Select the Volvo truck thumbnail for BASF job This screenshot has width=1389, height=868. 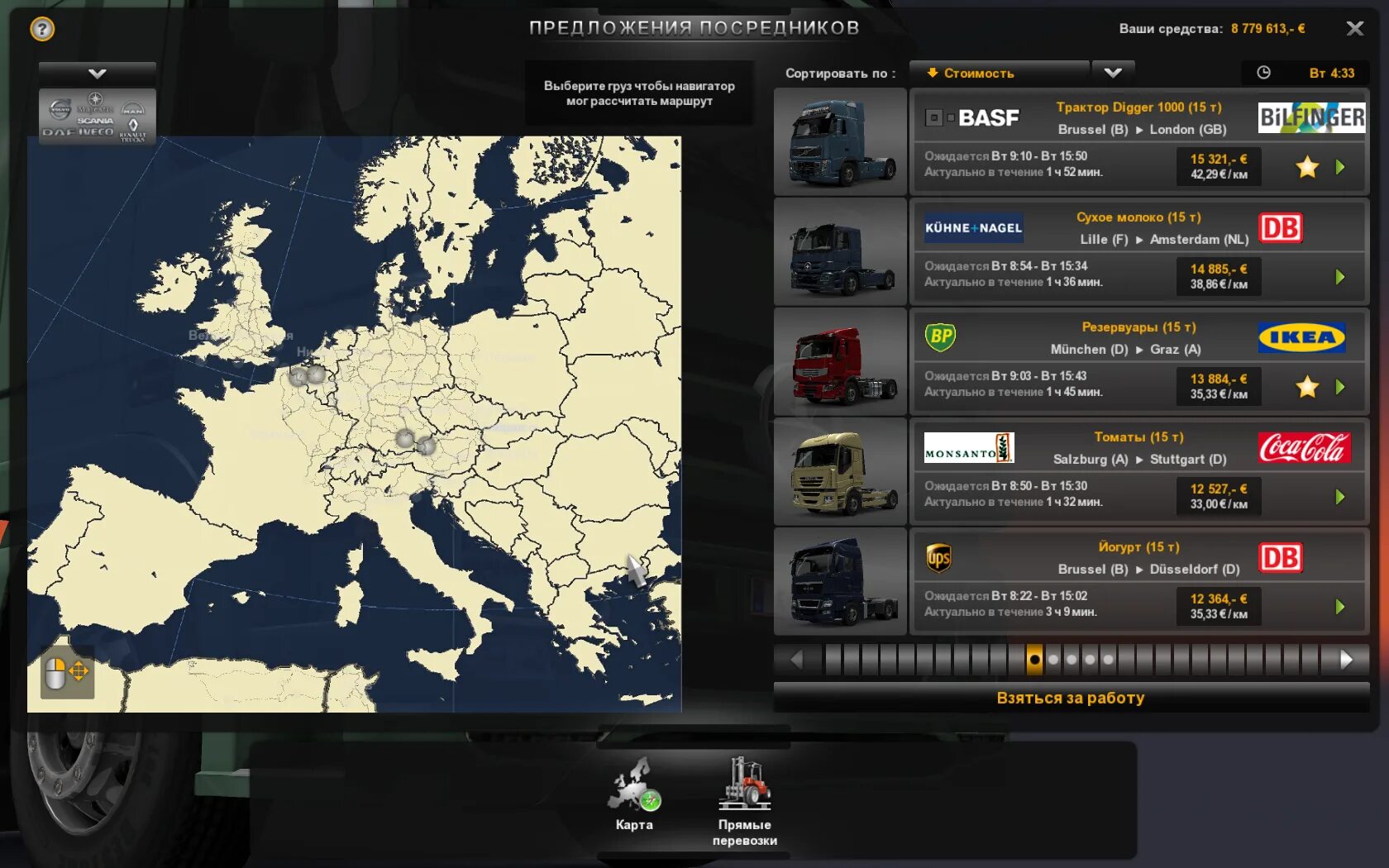click(841, 142)
